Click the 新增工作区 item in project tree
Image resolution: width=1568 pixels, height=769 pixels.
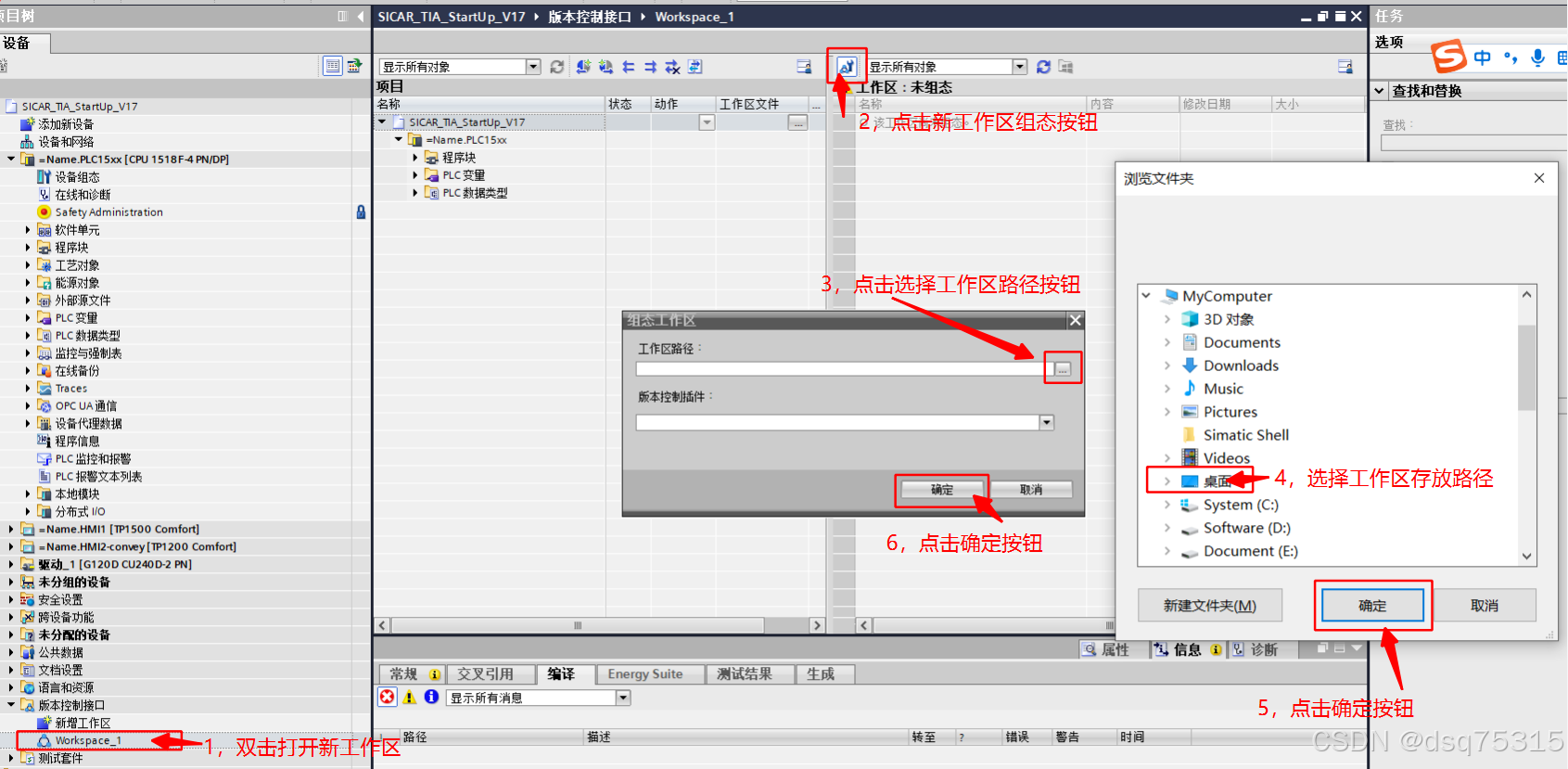pyautogui.click(x=82, y=724)
